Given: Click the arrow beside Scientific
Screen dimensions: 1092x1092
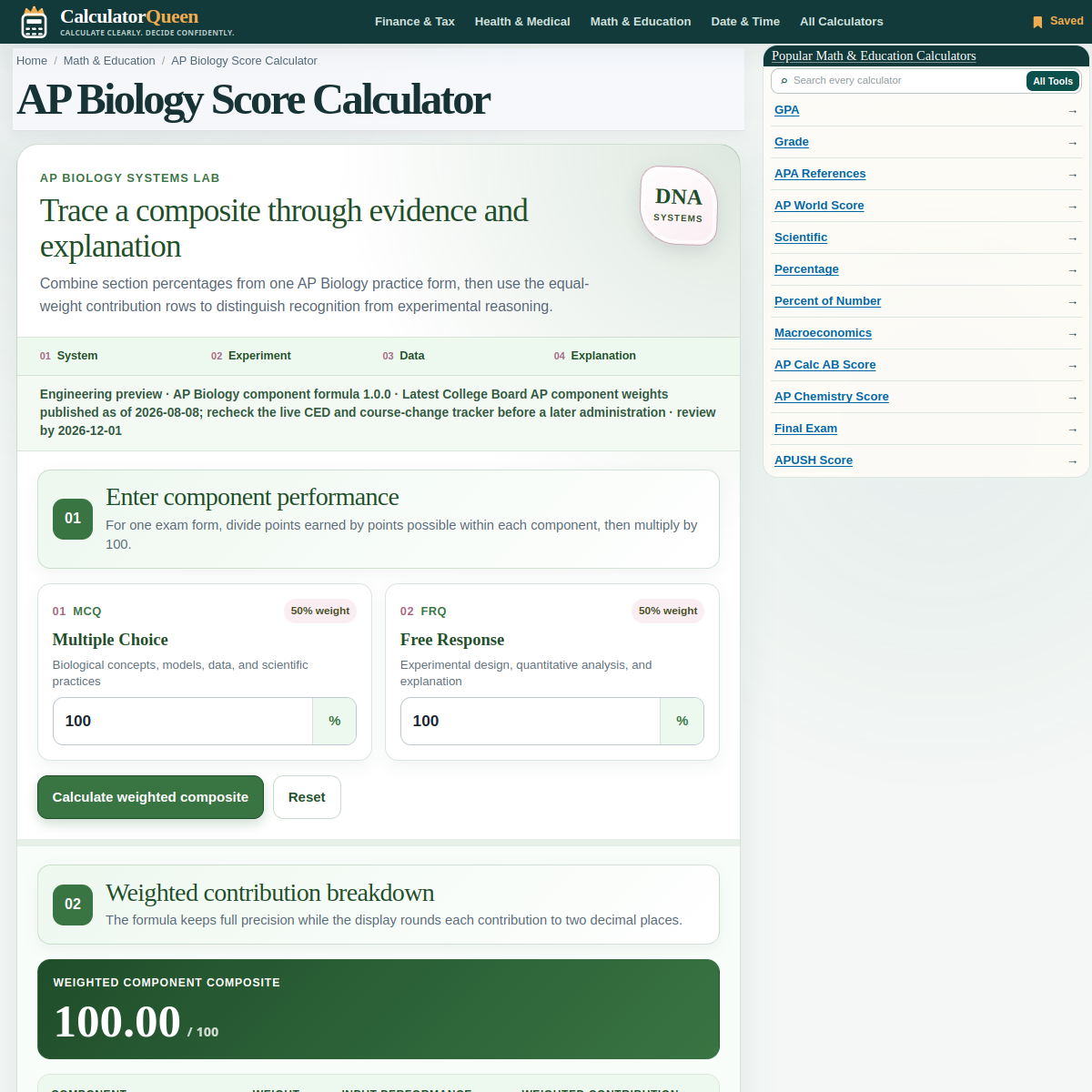Looking at the screenshot, I should click(x=1072, y=238).
